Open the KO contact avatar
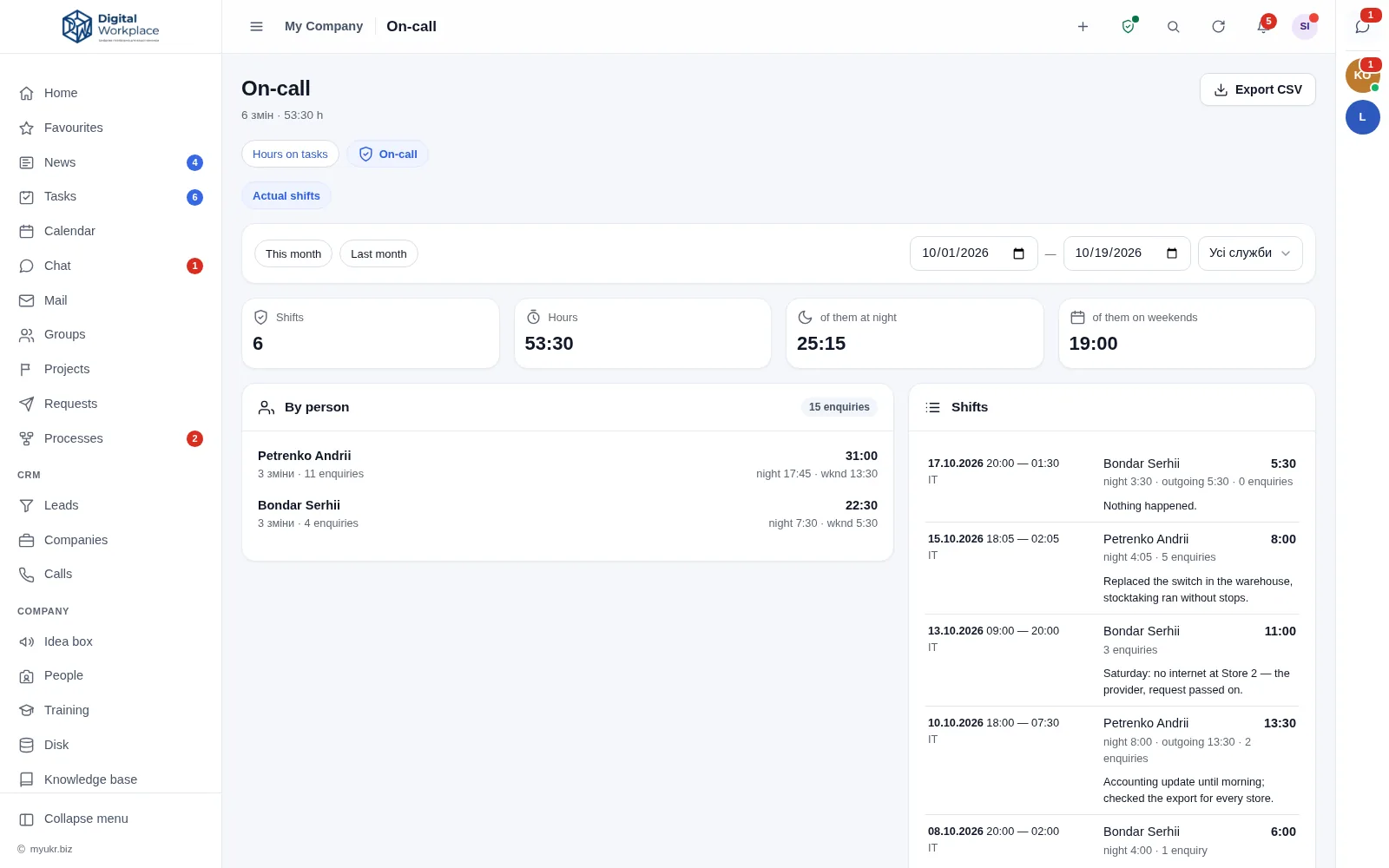Image resolution: width=1389 pixels, height=868 pixels. pos(1362,76)
